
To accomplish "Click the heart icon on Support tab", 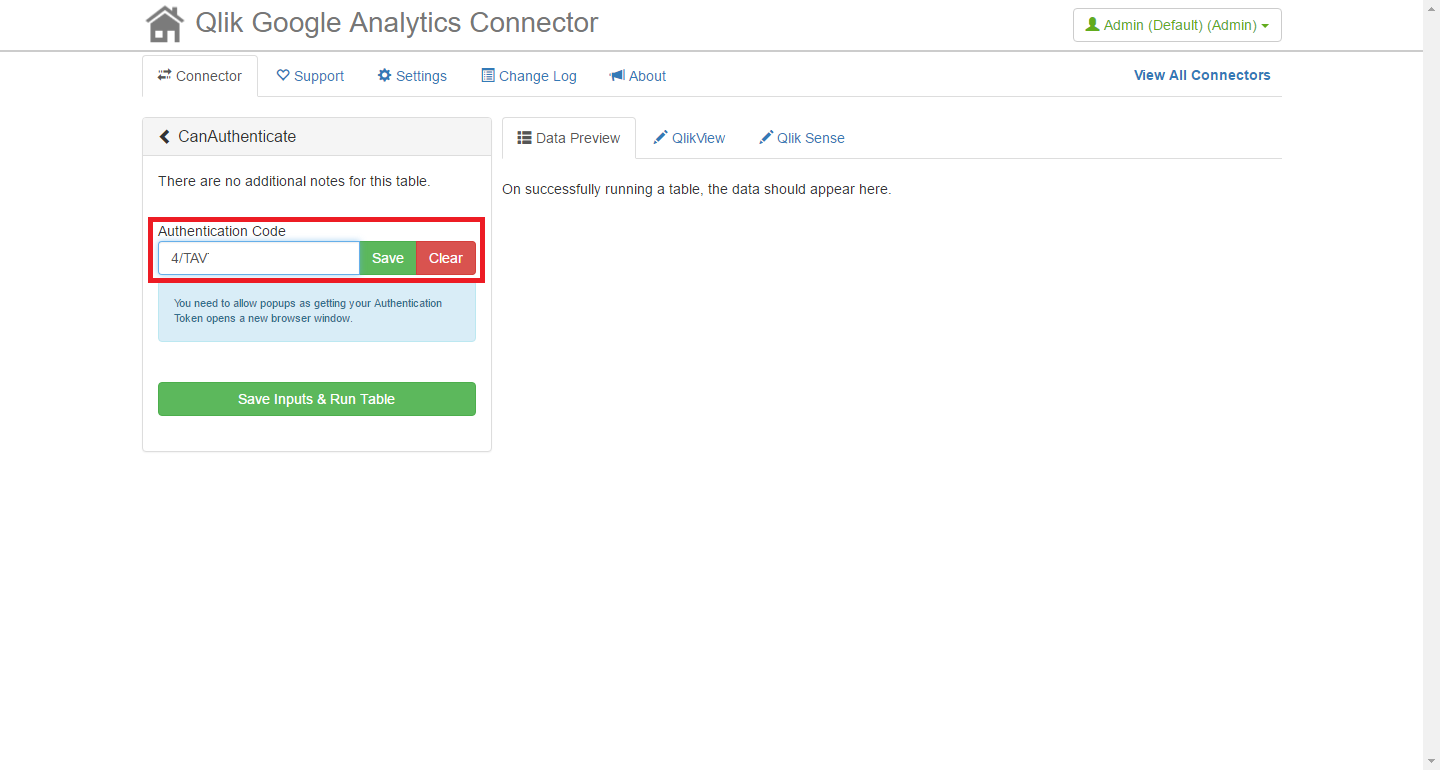I will click(283, 76).
